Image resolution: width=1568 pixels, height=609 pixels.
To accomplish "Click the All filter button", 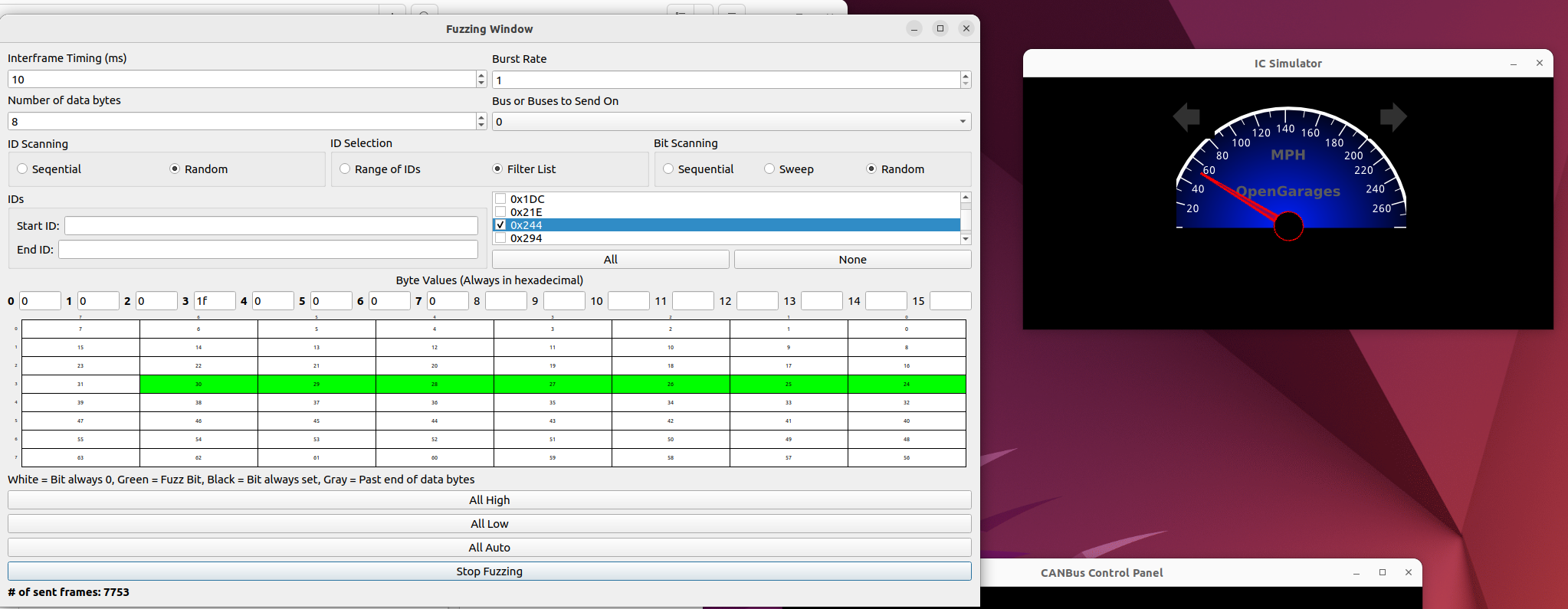I will click(610, 259).
